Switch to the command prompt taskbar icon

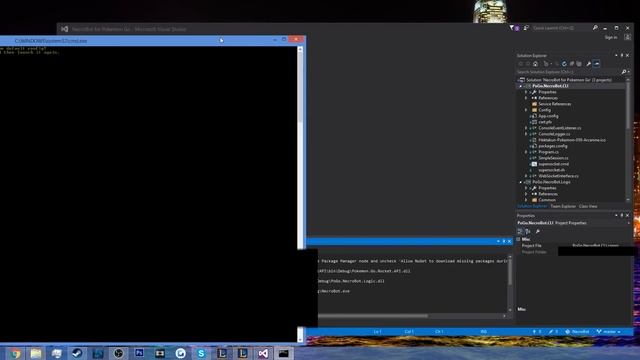[284, 353]
